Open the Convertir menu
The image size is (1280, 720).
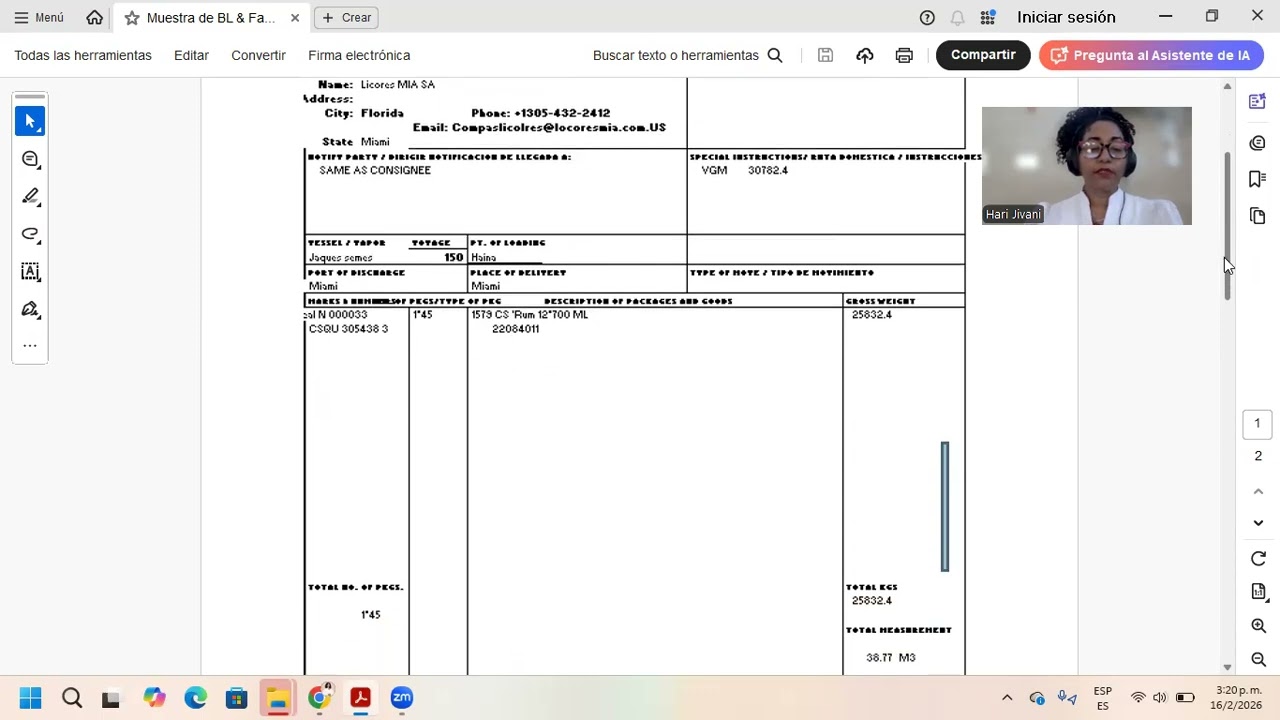(258, 55)
